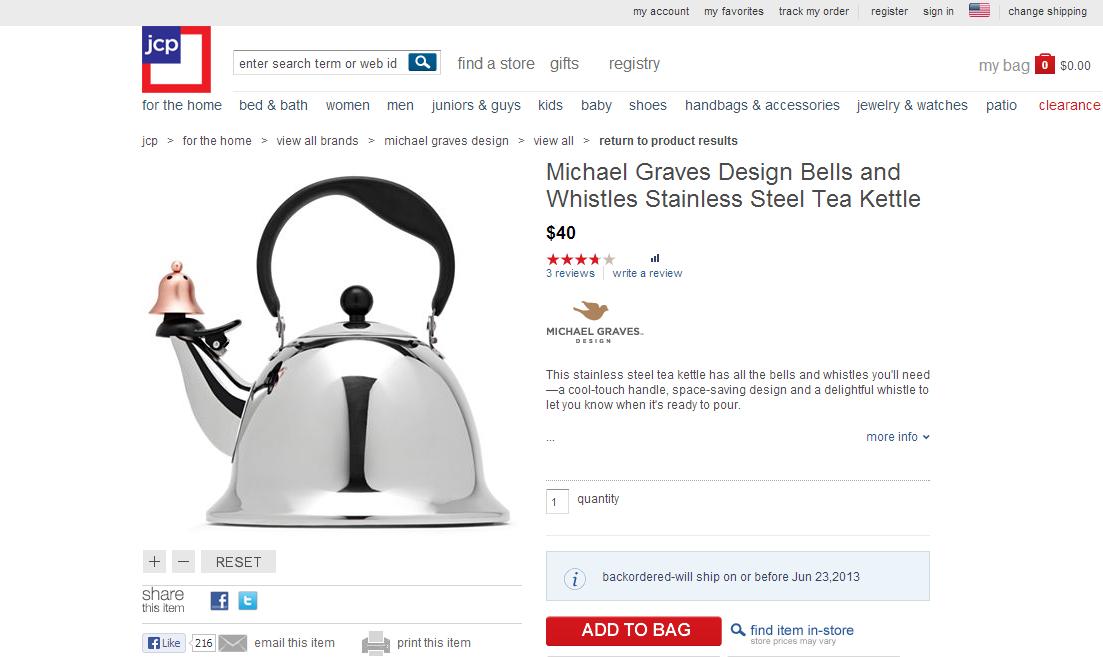Open the jewelry & watches menu
1103x657 pixels.
click(912, 106)
